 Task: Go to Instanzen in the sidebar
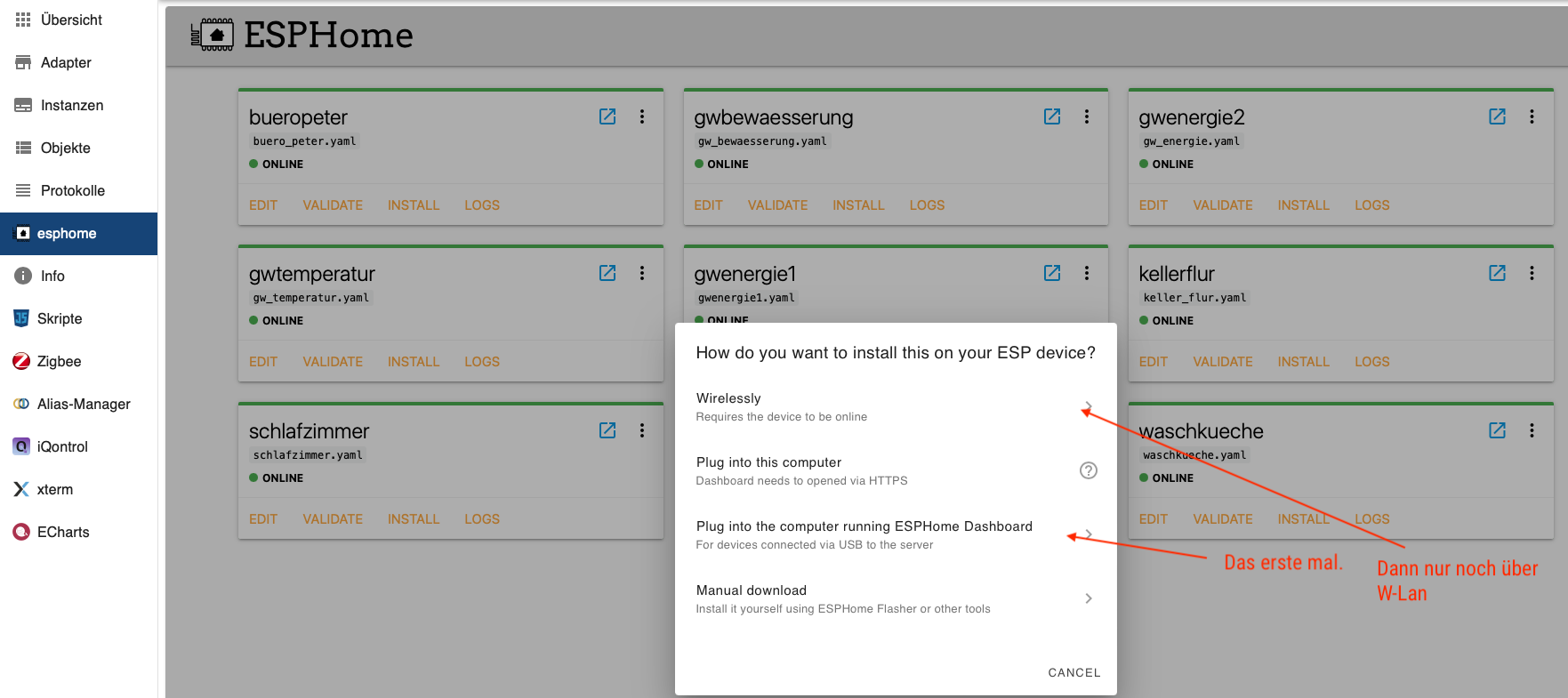[78, 105]
